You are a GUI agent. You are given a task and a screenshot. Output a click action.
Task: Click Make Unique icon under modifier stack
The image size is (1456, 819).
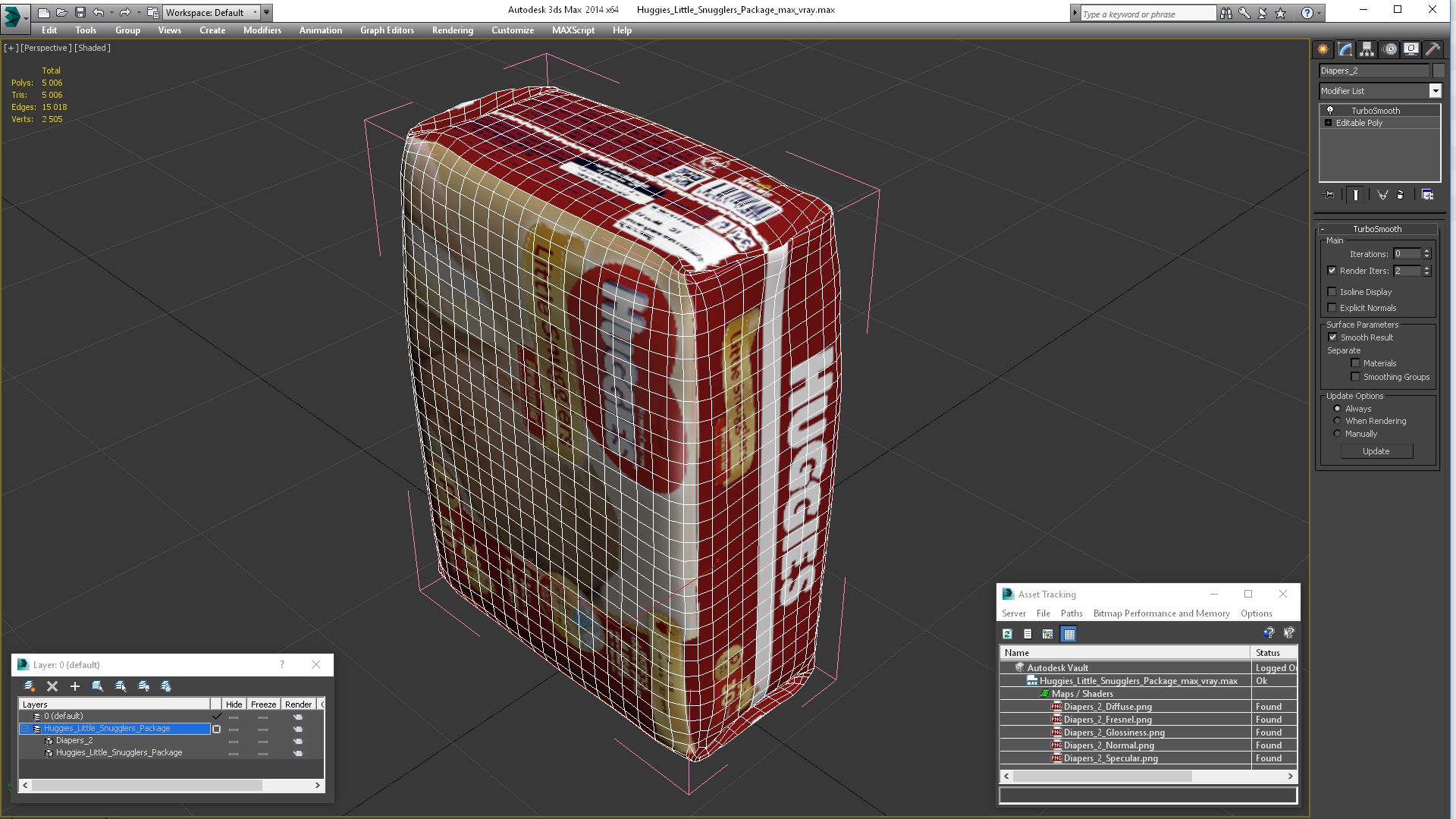(x=1382, y=195)
